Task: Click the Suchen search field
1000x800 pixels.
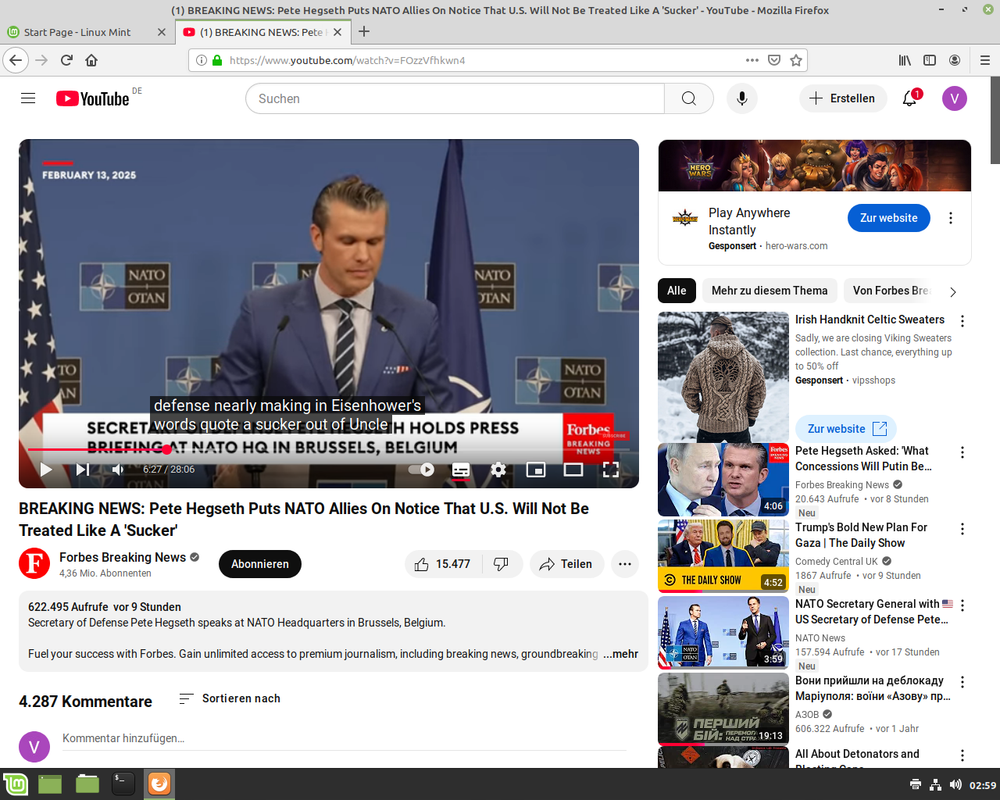Action: [x=455, y=98]
